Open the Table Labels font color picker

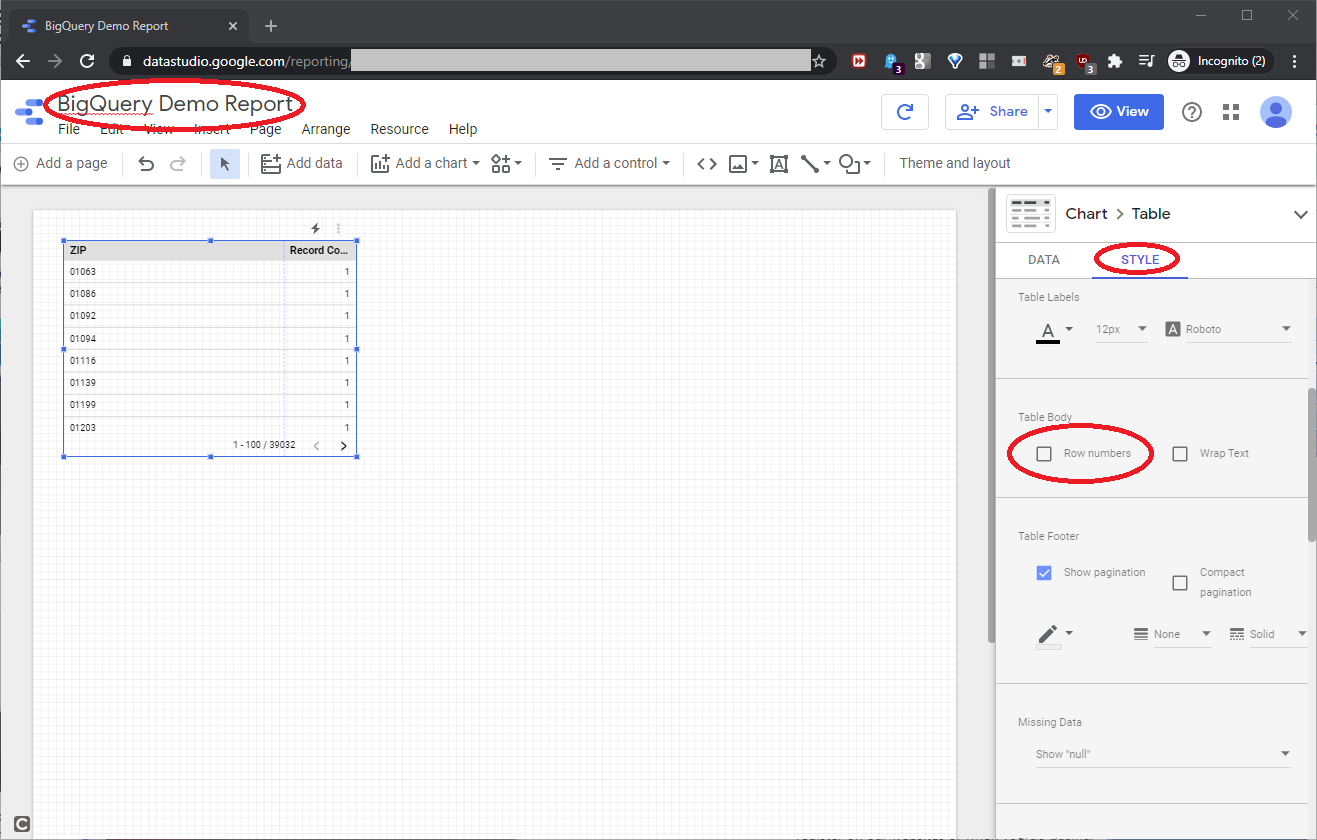coord(1054,330)
